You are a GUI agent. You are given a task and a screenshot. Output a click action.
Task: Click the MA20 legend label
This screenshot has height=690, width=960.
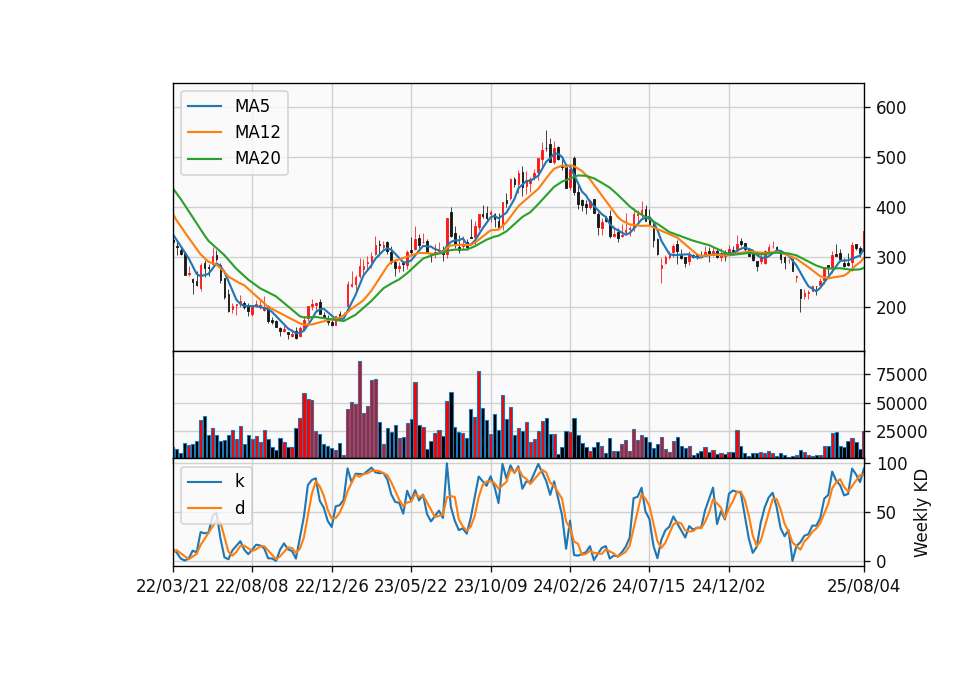point(257,158)
